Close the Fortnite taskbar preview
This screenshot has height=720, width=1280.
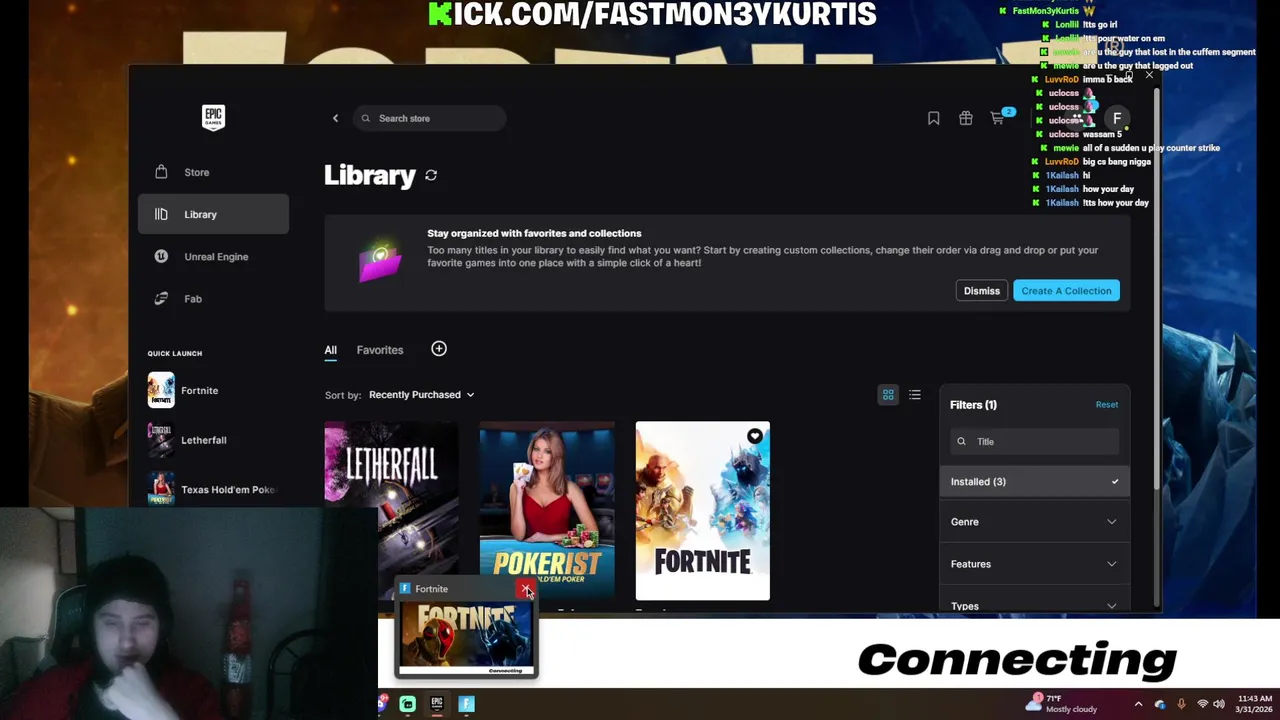coord(526,589)
